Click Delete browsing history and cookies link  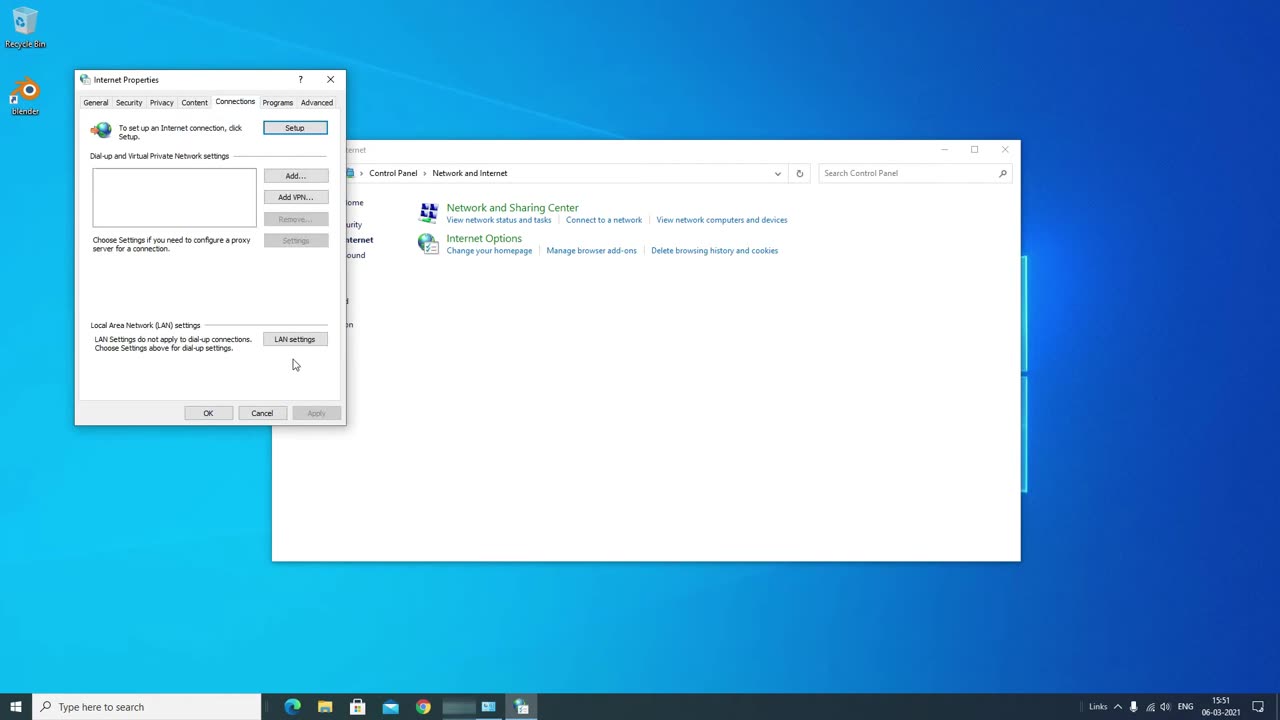click(715, 251)
